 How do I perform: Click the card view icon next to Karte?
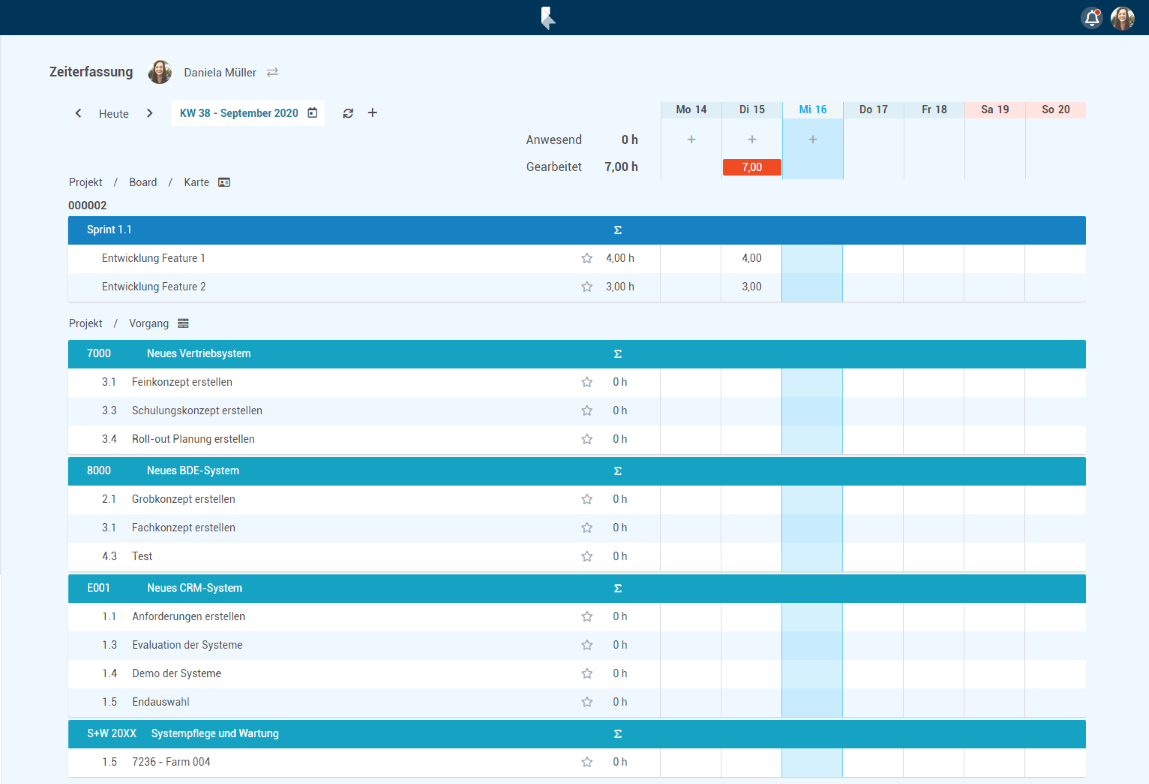tap(224, 182)
